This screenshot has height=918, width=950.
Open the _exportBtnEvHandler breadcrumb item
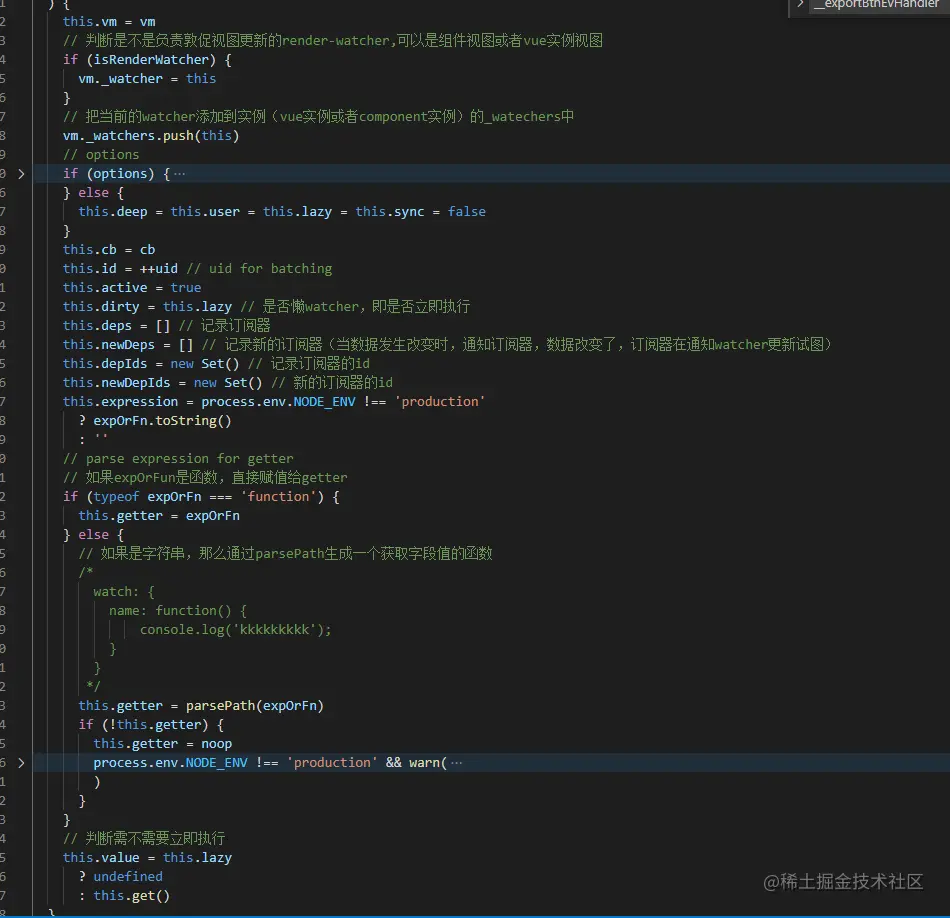[875, 5]
